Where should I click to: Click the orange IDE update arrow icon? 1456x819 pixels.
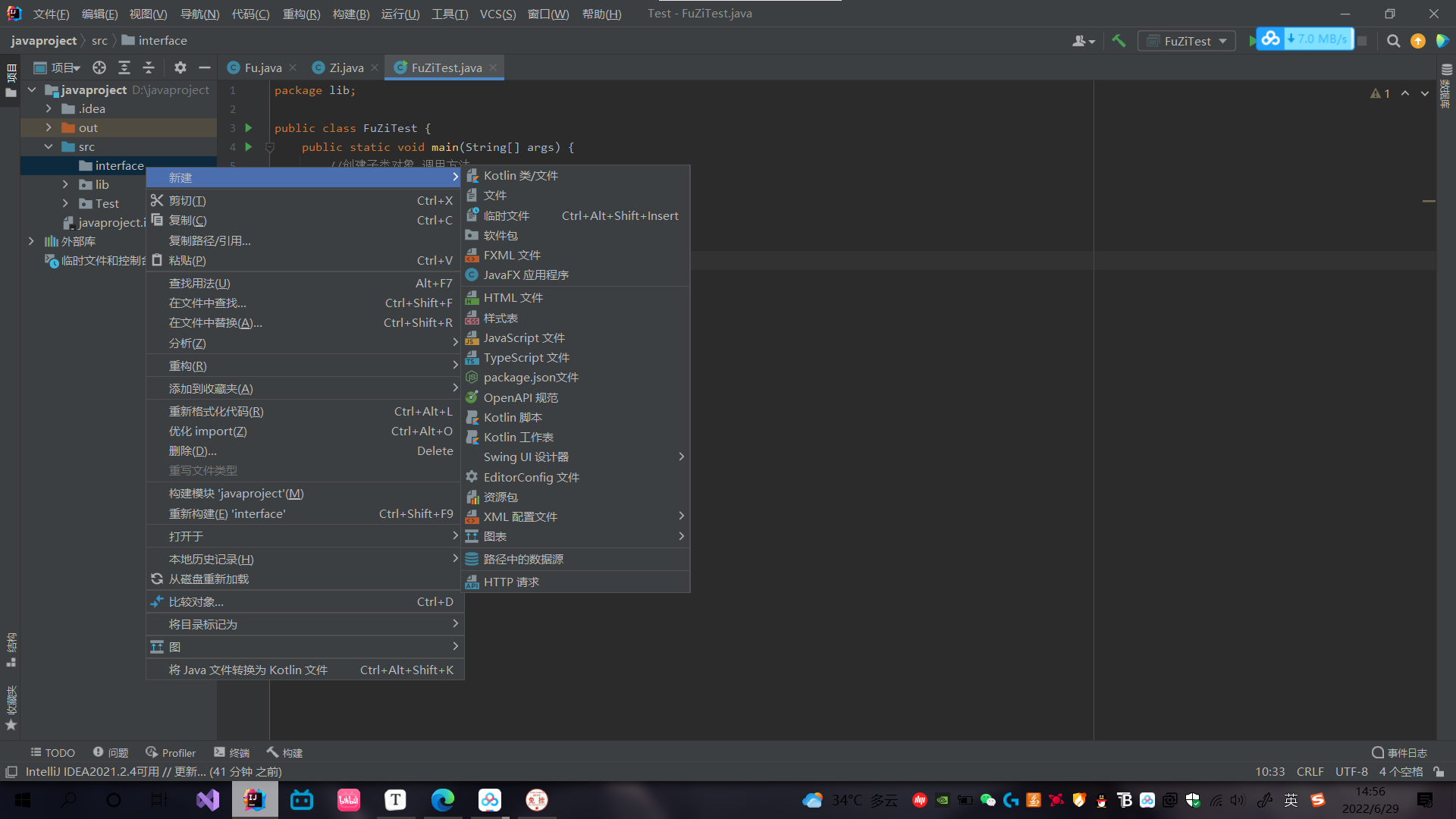click(1417, 41)
